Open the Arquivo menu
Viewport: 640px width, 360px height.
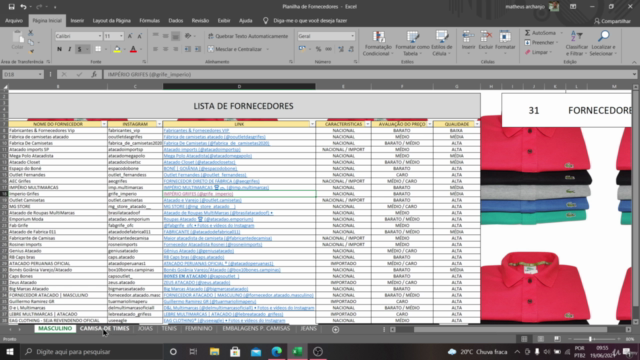pyautogui.click(x=14, y=20)
